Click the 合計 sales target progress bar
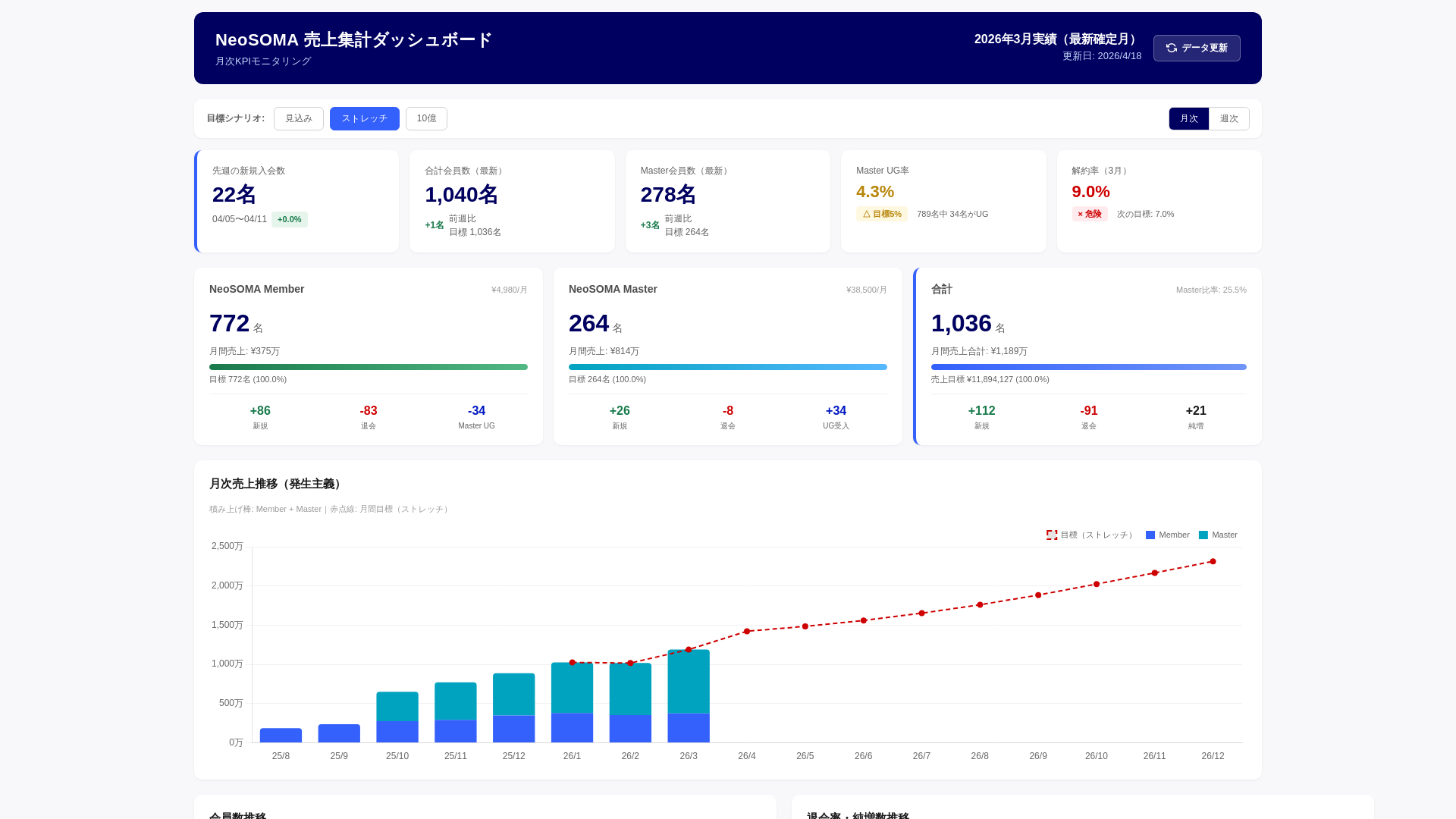Image resolution: width=1456 pixels, height=819 pixels. point(1089,367)
